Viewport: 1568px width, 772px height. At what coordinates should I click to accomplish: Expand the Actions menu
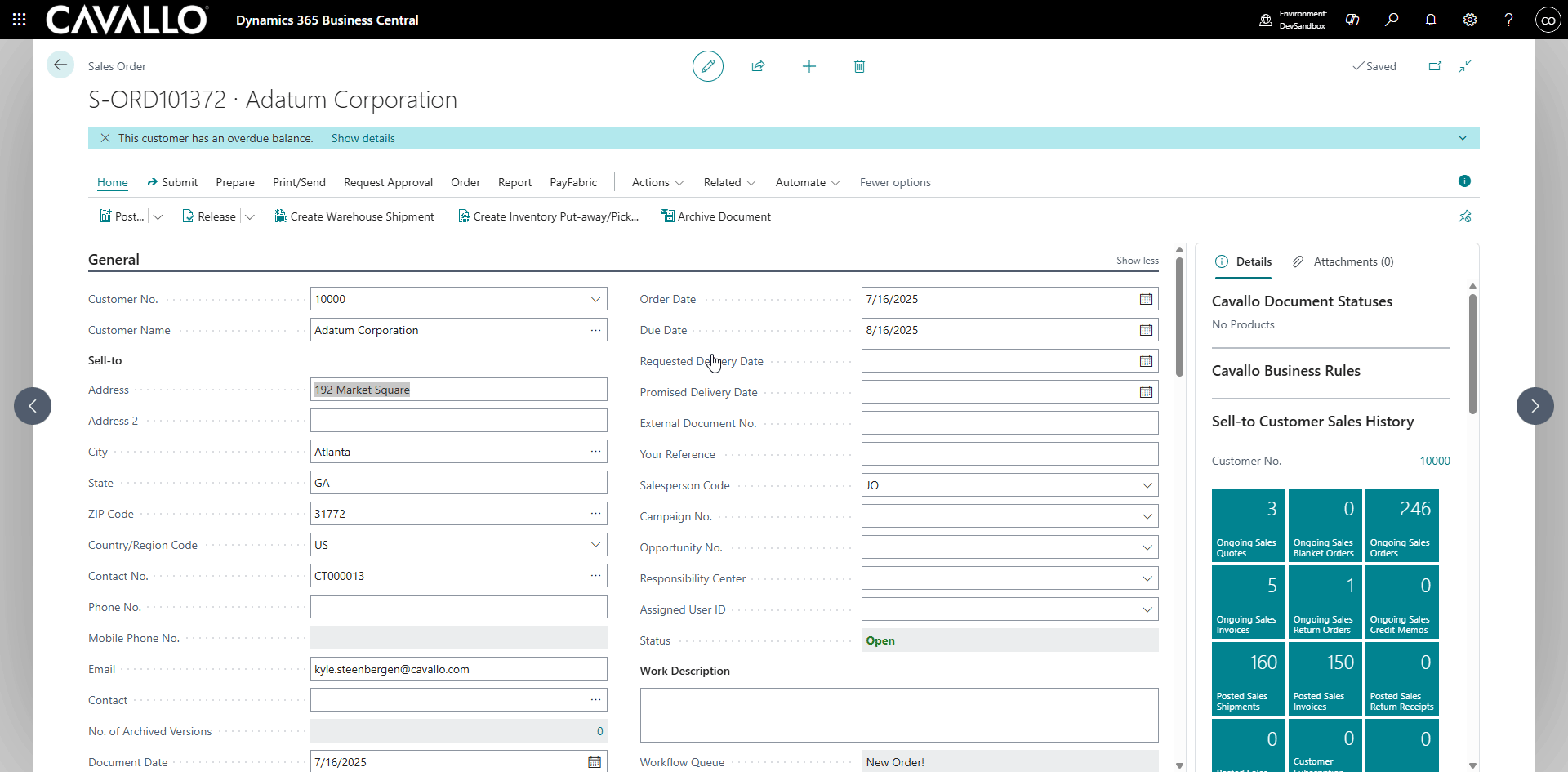(657, 182)
